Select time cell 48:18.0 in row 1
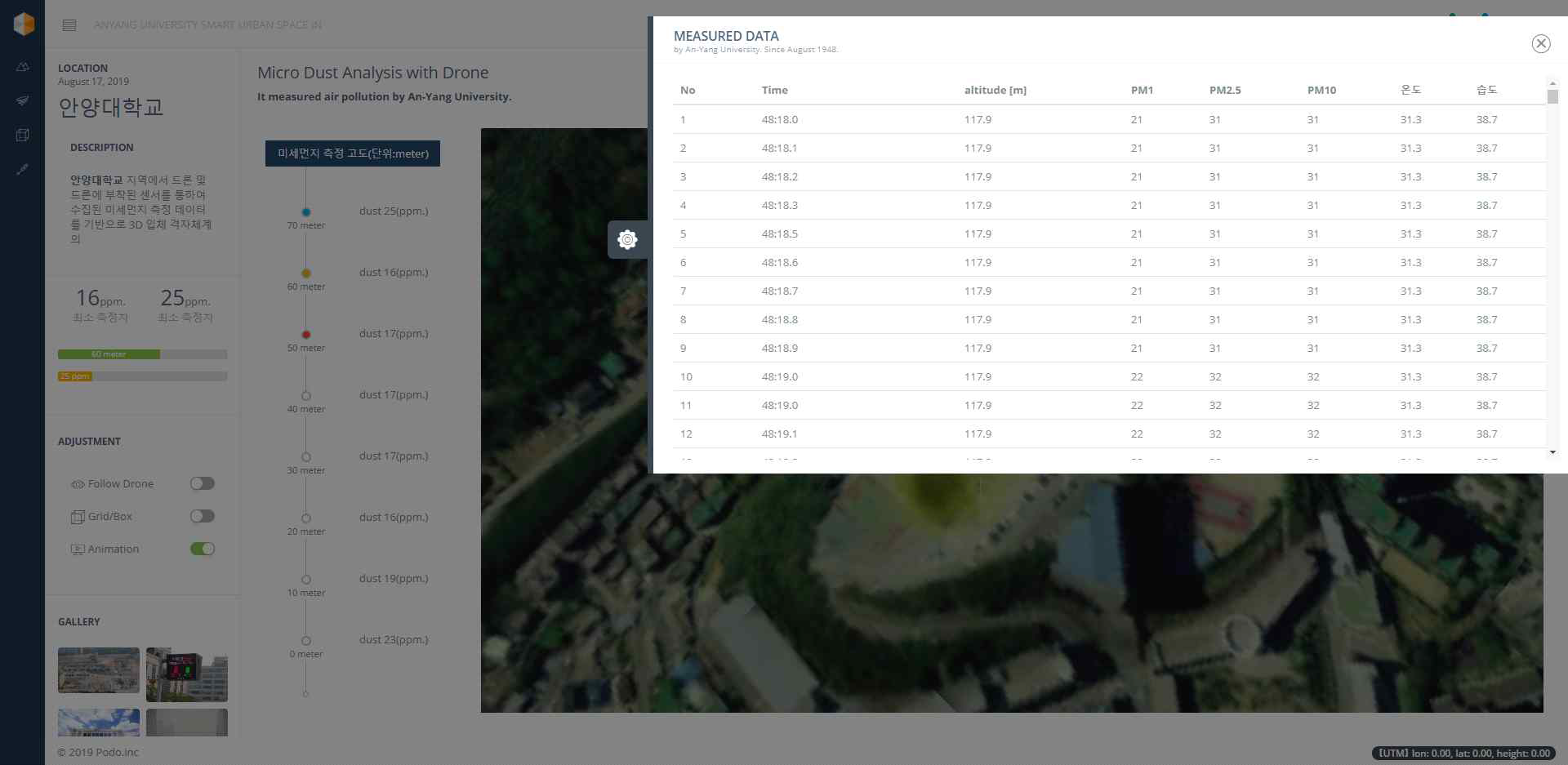Image resolution: width=1568 pixels, height=765 pixels. point(780,119)
